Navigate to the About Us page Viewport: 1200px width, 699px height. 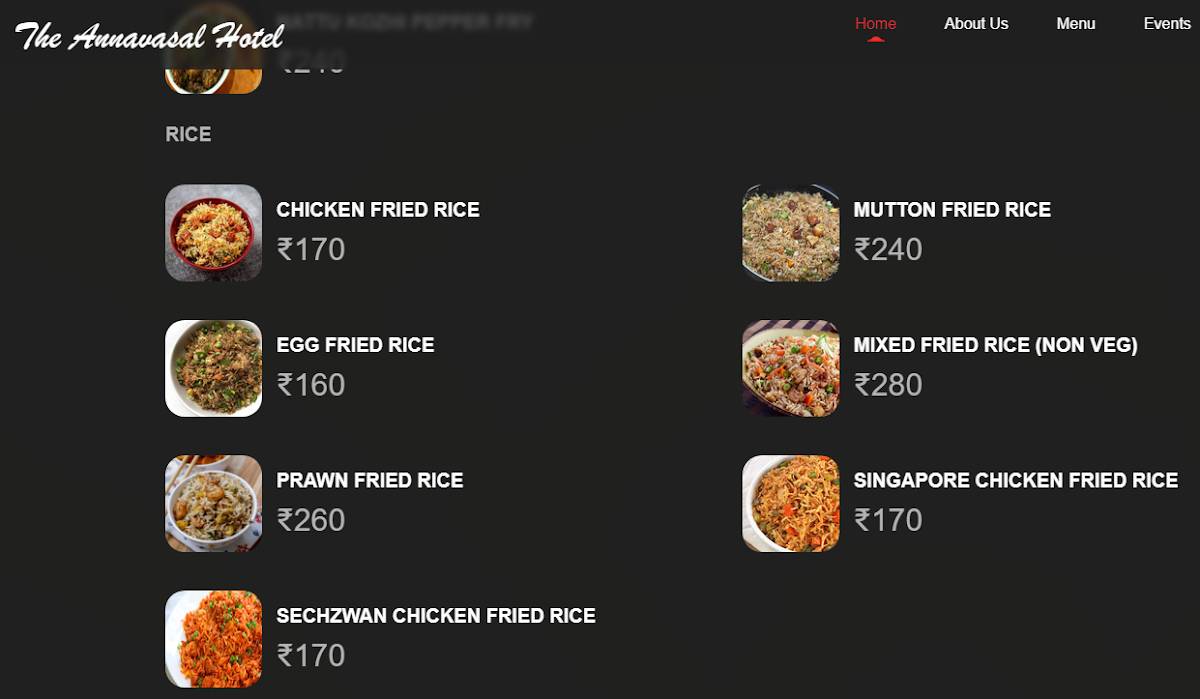pos(976,23)
